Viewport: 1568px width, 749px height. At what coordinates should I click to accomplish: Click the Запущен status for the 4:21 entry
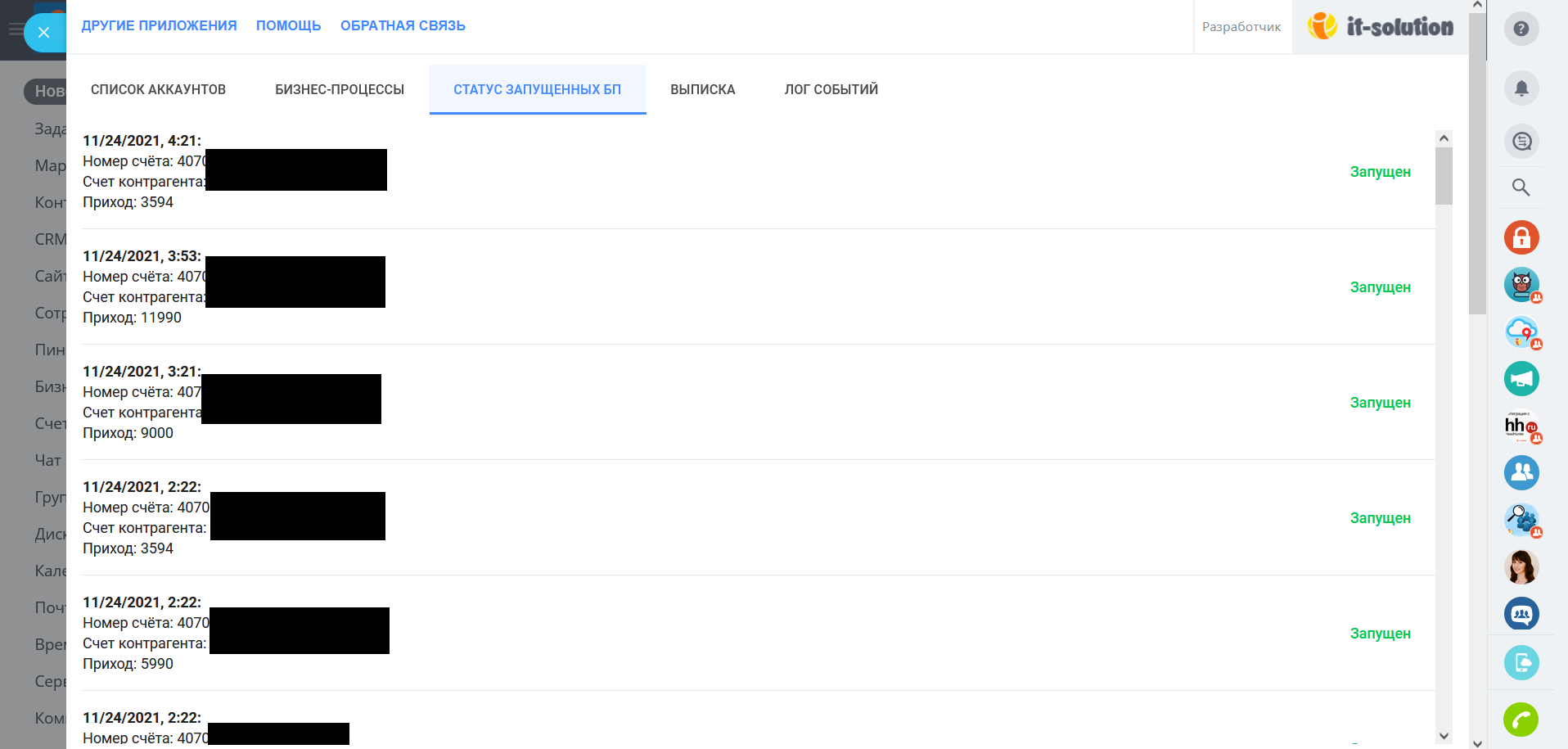[x=1380, y=172]
